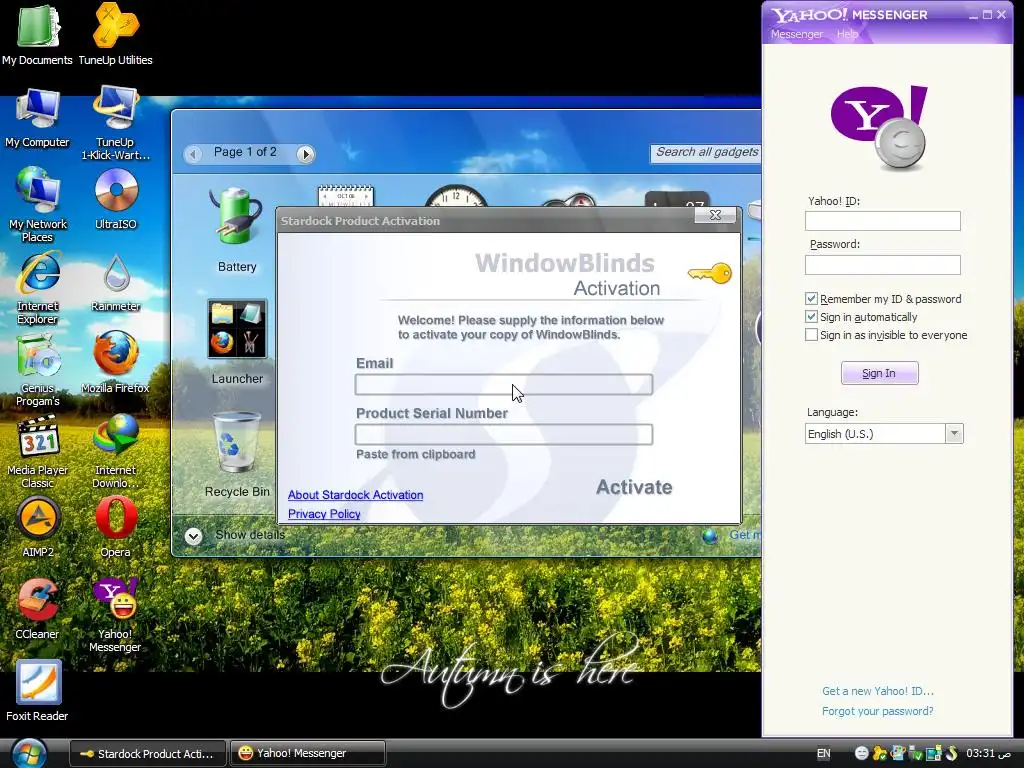Click the EN language indicator in taskbar
The image size is (1024, 768).
(x=824, y=754)
